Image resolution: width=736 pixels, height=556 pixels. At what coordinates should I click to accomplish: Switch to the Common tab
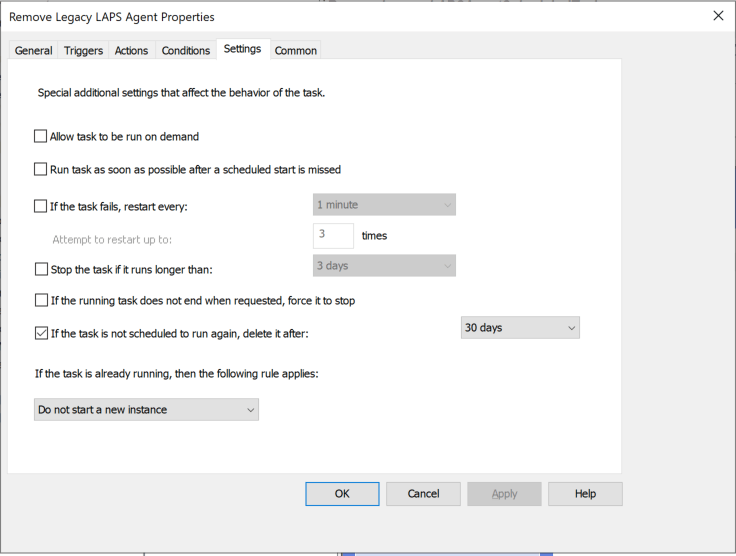tap(295, 51)
